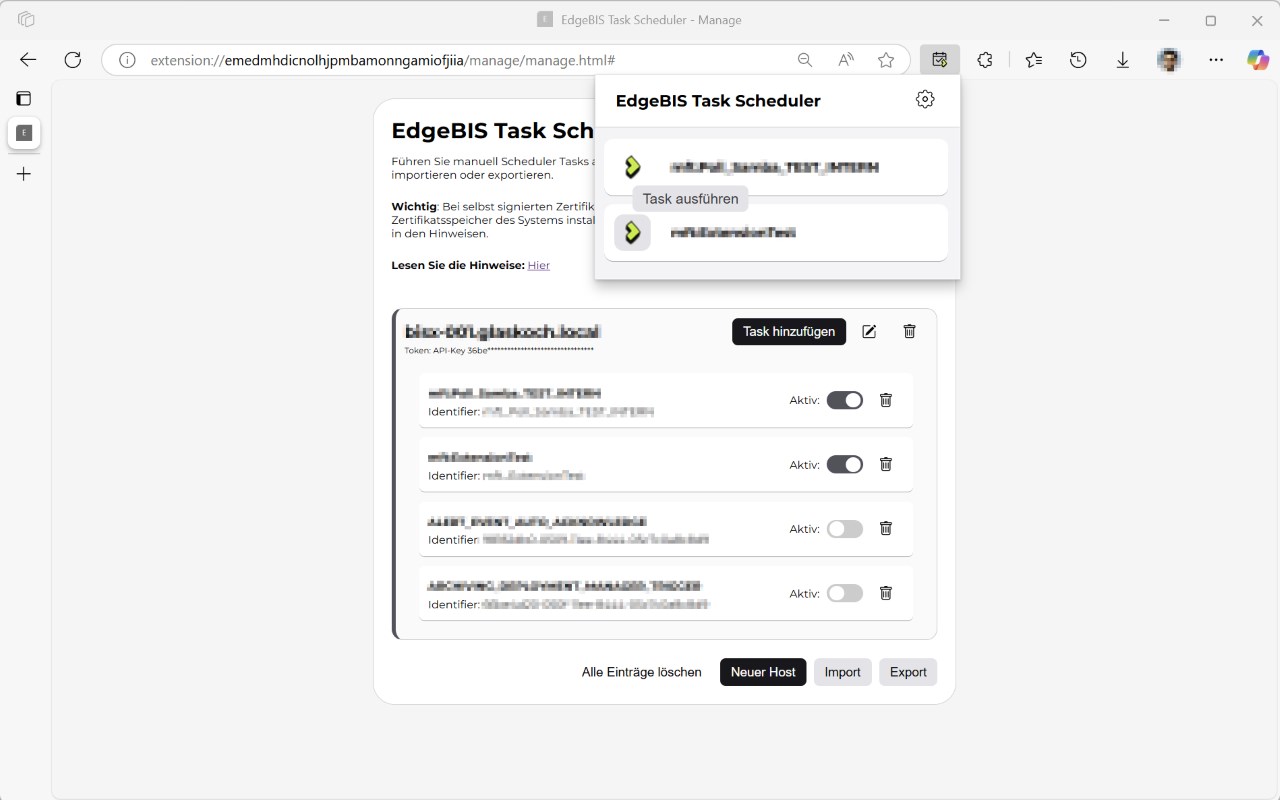The width and height of the screenshot is (1280, 800).
Task: Click the EdgeBIS Task Sch page heading
Action: pos(493,130)
